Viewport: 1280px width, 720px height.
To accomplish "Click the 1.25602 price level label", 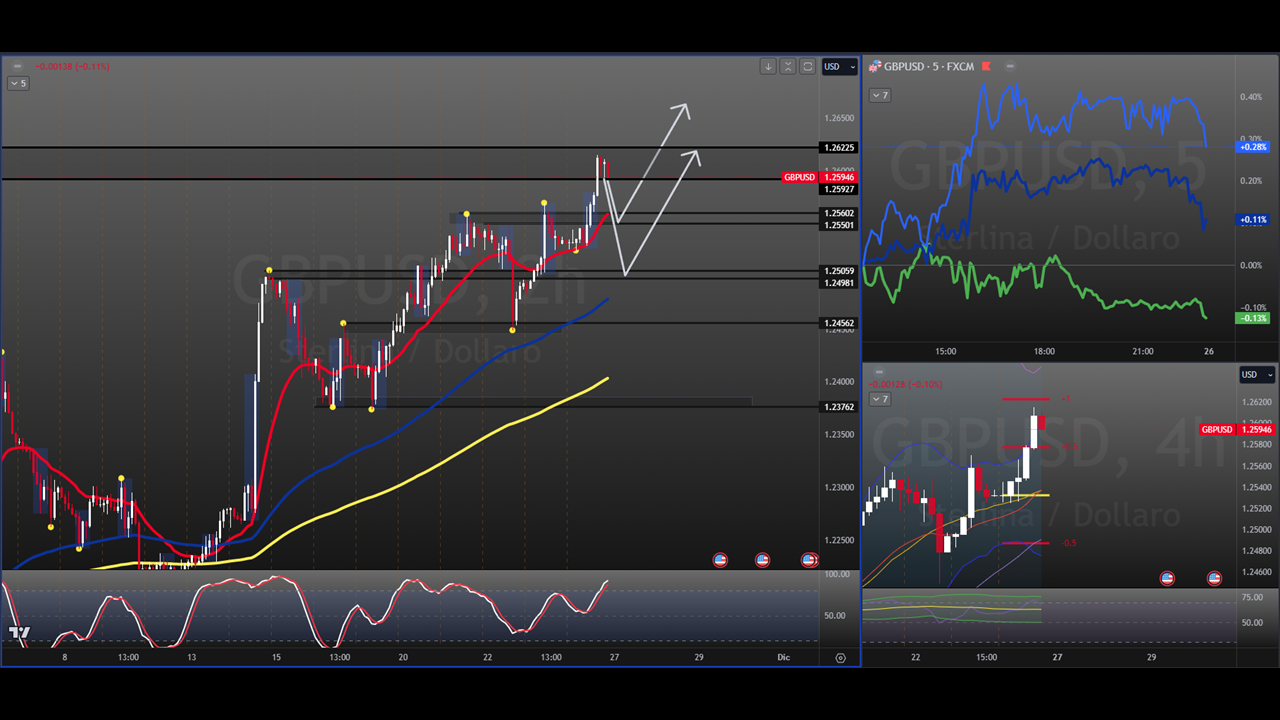I will [x=839, y=213].
